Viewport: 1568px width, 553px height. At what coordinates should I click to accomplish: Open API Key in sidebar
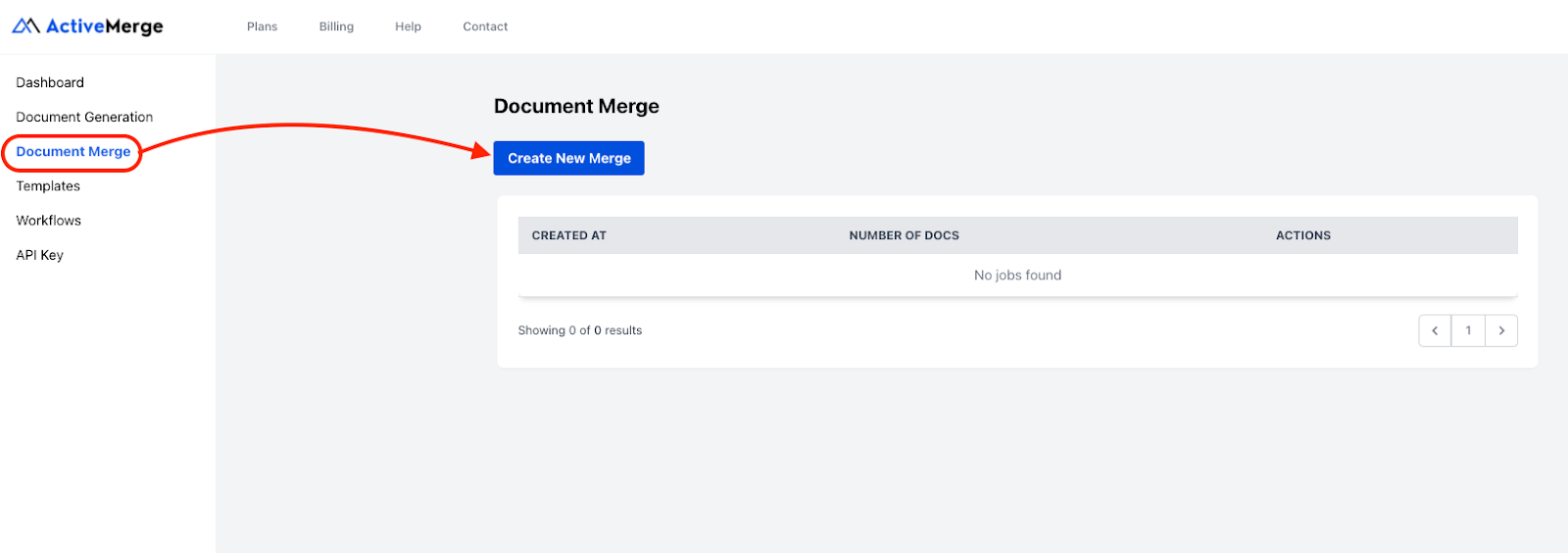[x=39, y=255]
